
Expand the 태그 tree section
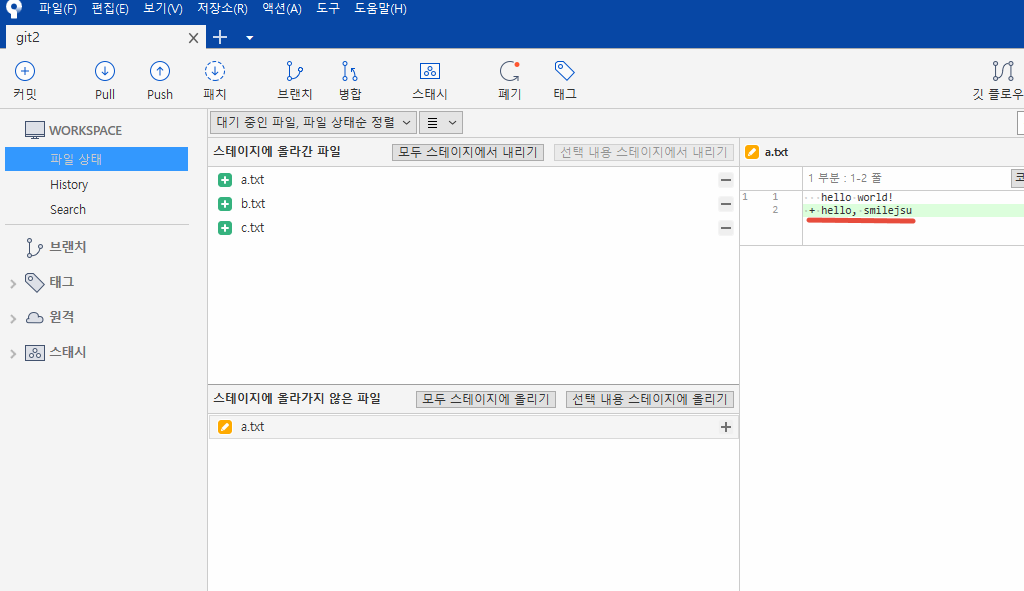13,283
